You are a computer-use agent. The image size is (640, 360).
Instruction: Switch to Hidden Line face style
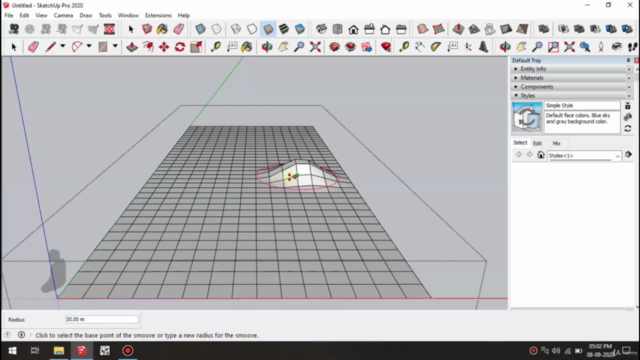[x=252, y=29]
